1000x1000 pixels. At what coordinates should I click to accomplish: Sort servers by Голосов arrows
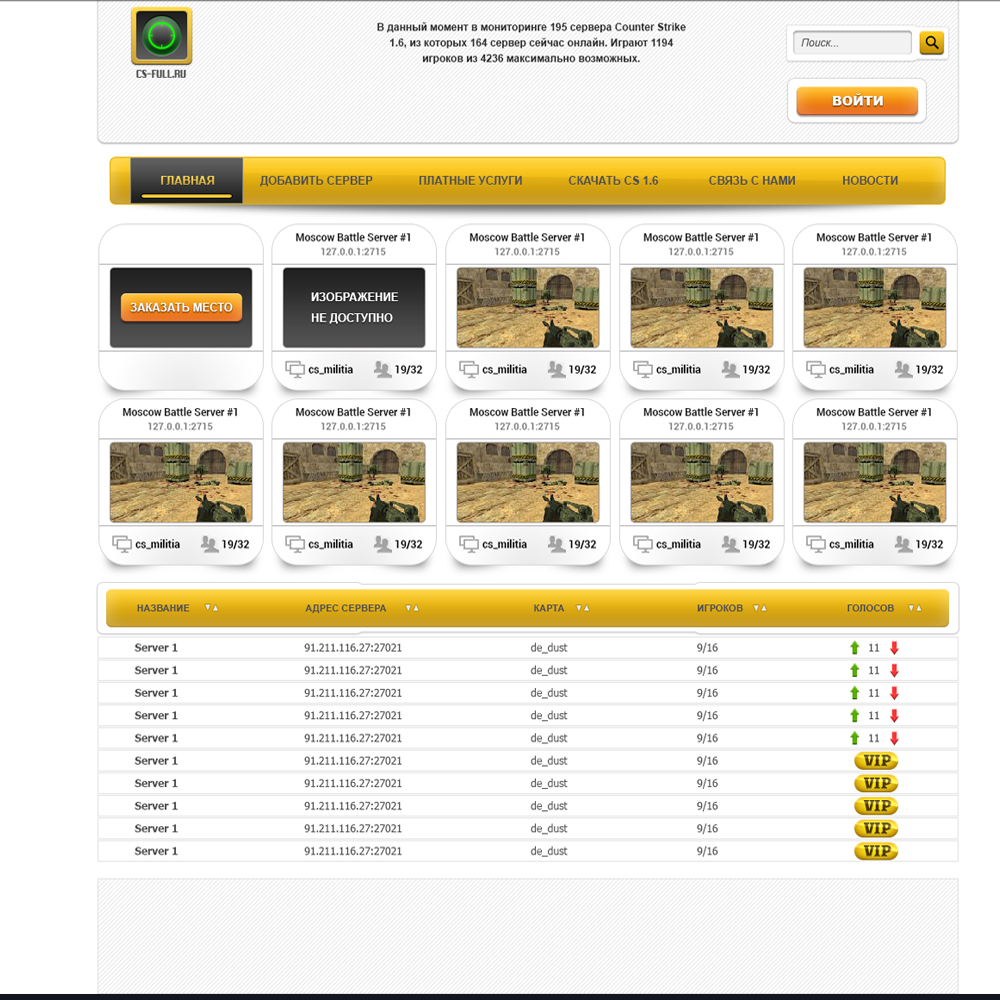914,608
